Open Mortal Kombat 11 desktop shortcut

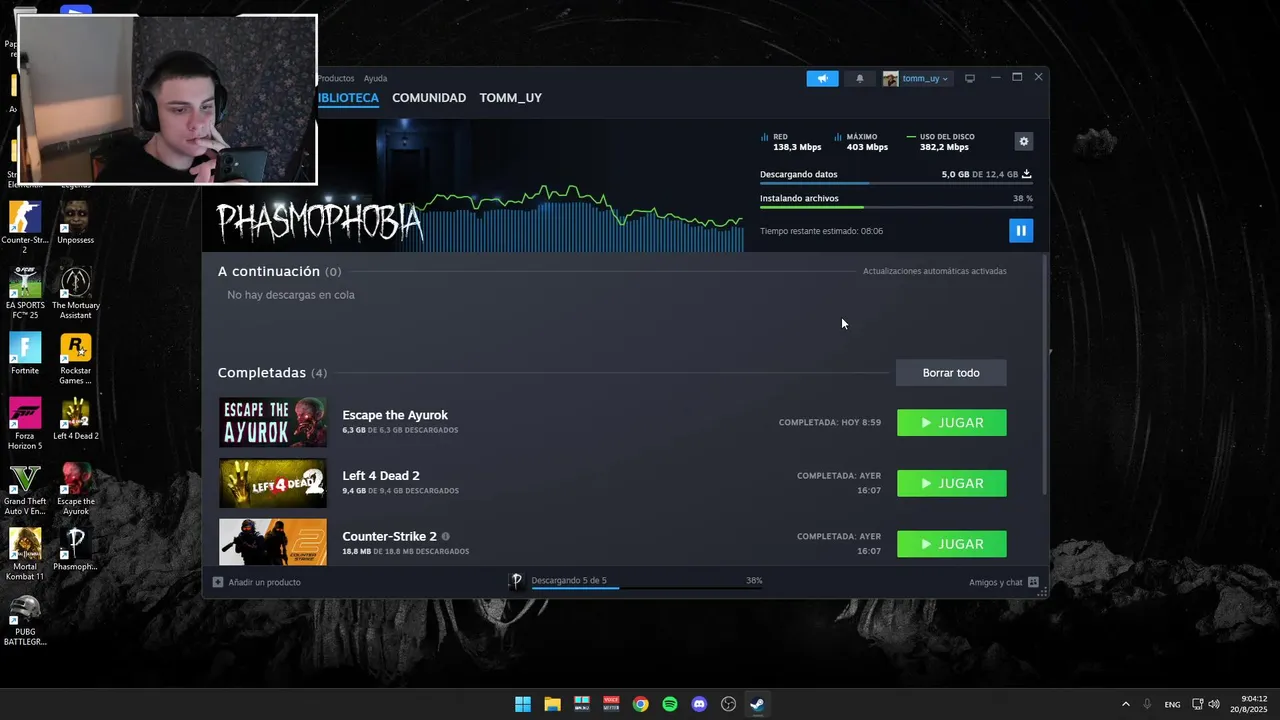tap(25, 555)
